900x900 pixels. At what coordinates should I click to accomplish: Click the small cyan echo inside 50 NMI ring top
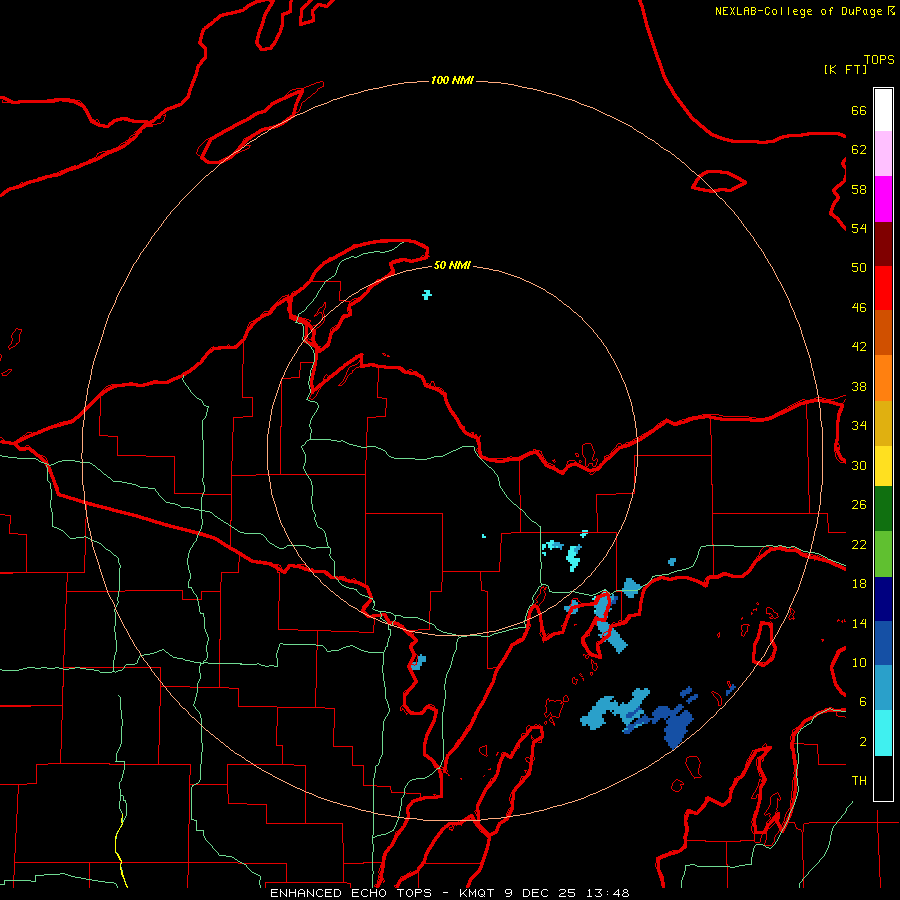pos(426,295)
